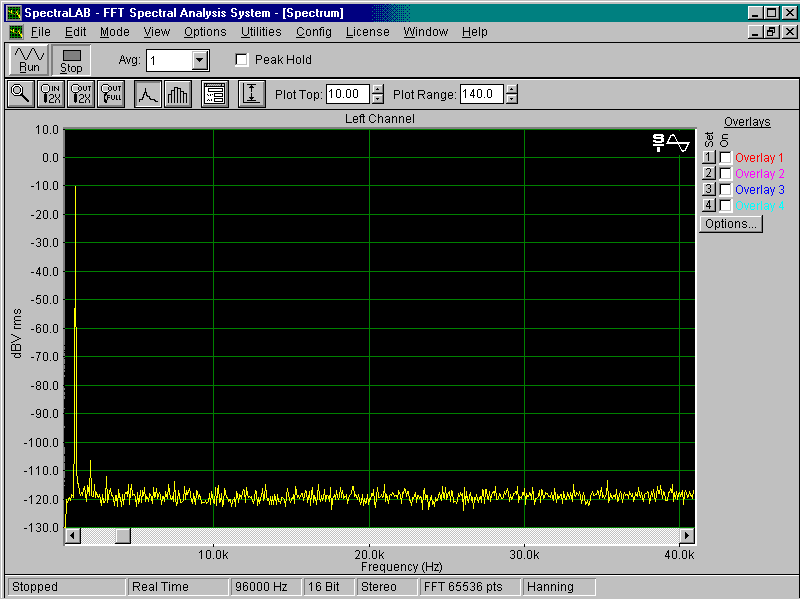Click the Plot Range value field
Screen dimensions: 800x600
click(482, 94)
